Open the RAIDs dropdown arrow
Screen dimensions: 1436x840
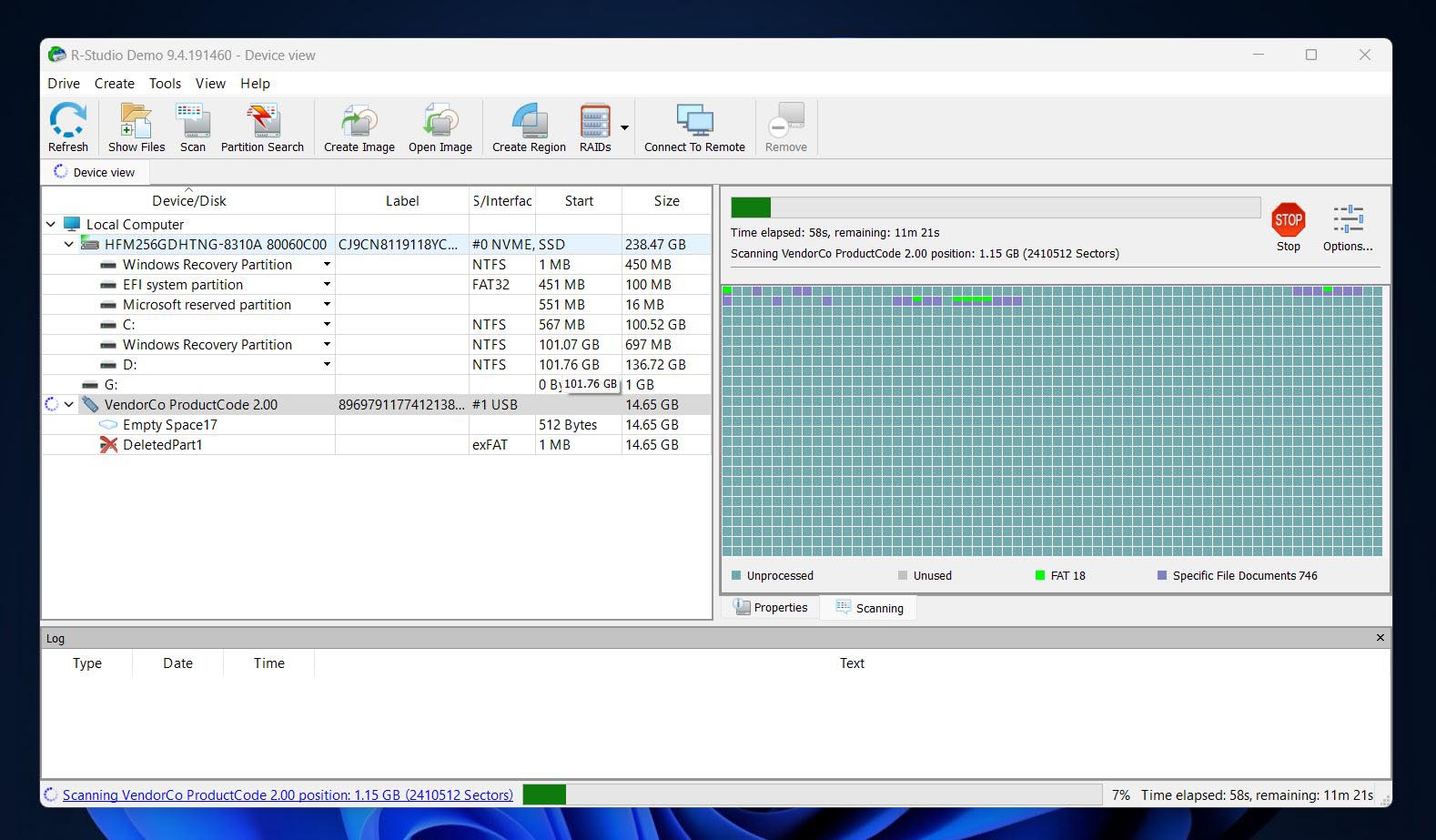(624, 127)
